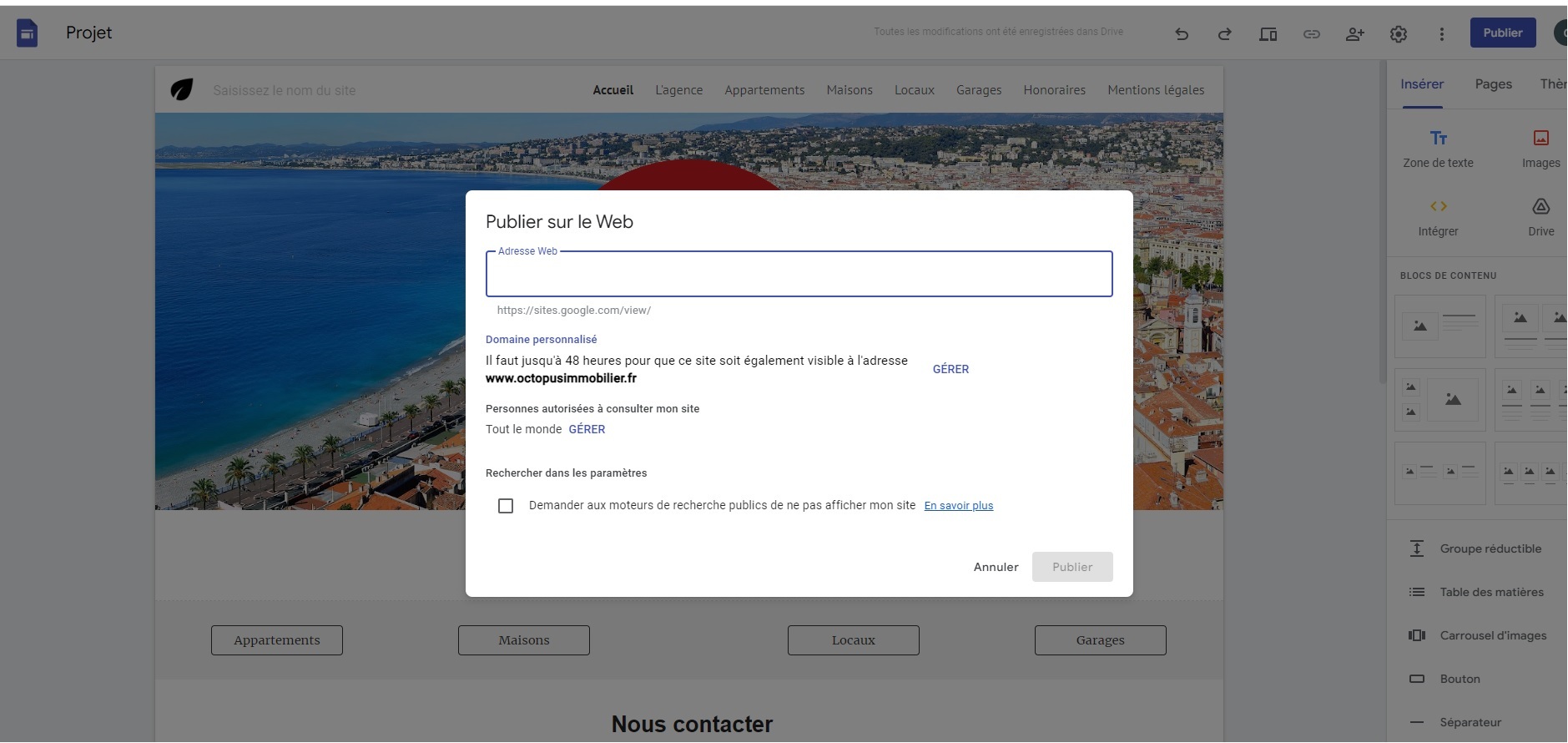Open the device preview icon
This screenshot has width=1568, height=743.
(1268, 34)
